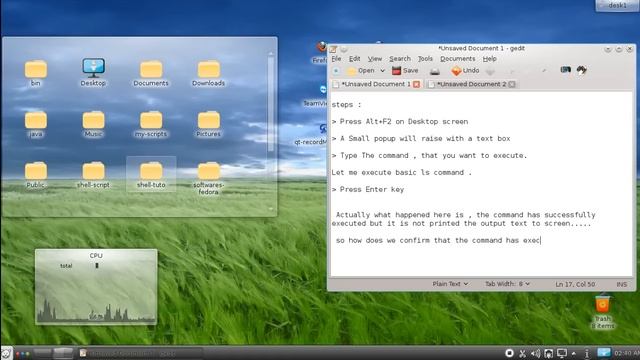Select the Downloads folder
The width and height of the screenshot is (640, 360).
pos(209,73)
